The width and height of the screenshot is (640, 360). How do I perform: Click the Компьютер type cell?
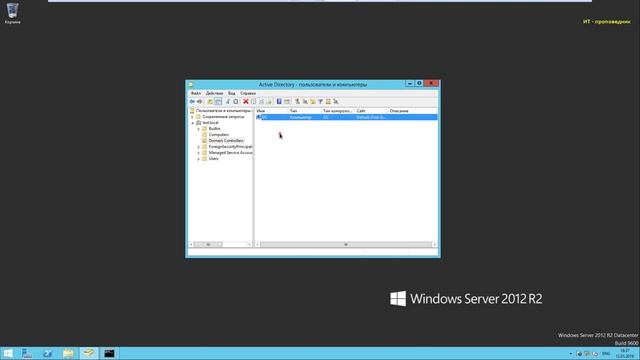coord(300,117)
